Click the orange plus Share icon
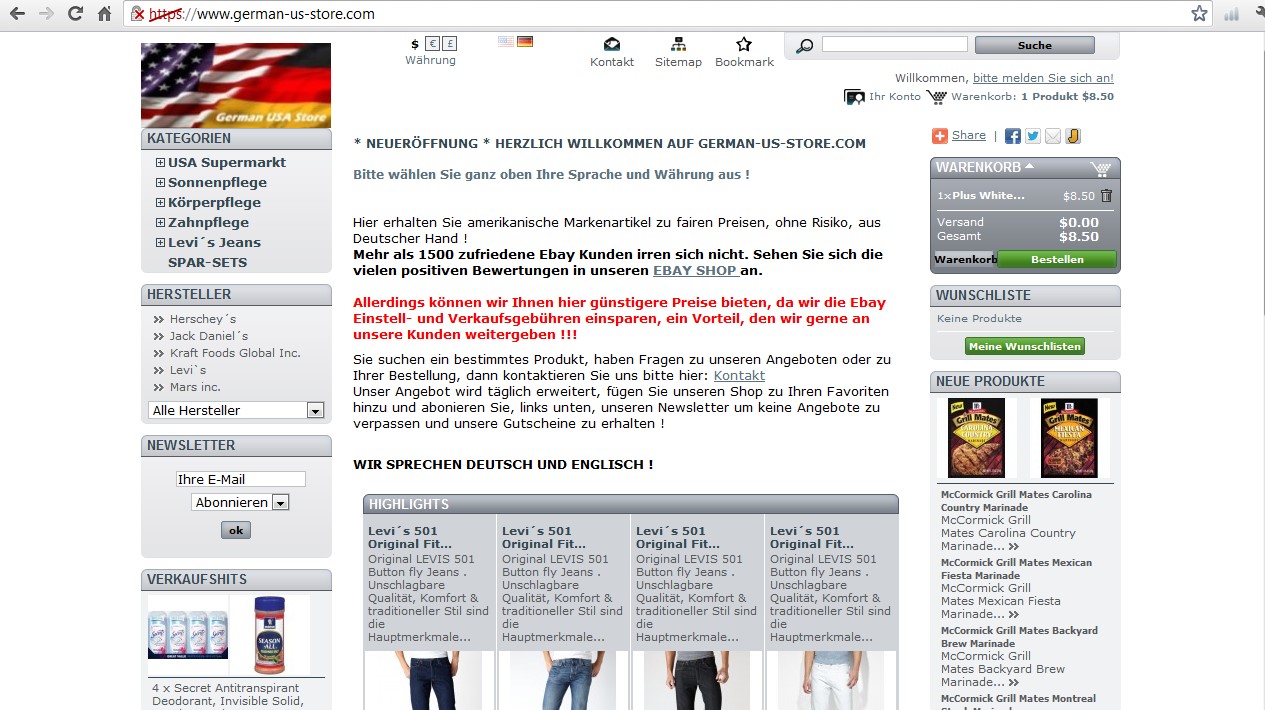Screen dimensions: 1265x710 coord(940,136)
